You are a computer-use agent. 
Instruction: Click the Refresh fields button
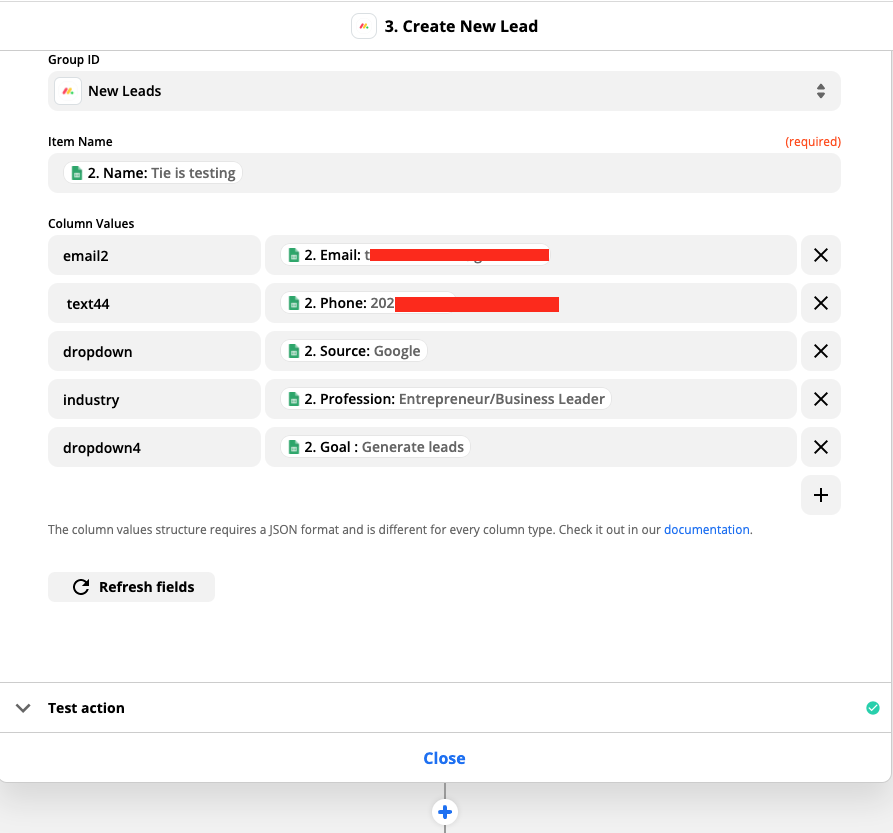click(x=131, y=587)
